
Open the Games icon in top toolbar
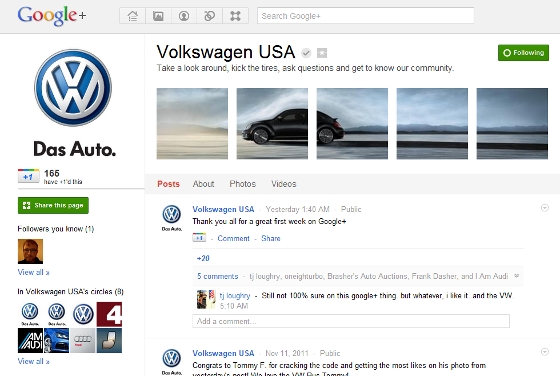coord(235,16)
